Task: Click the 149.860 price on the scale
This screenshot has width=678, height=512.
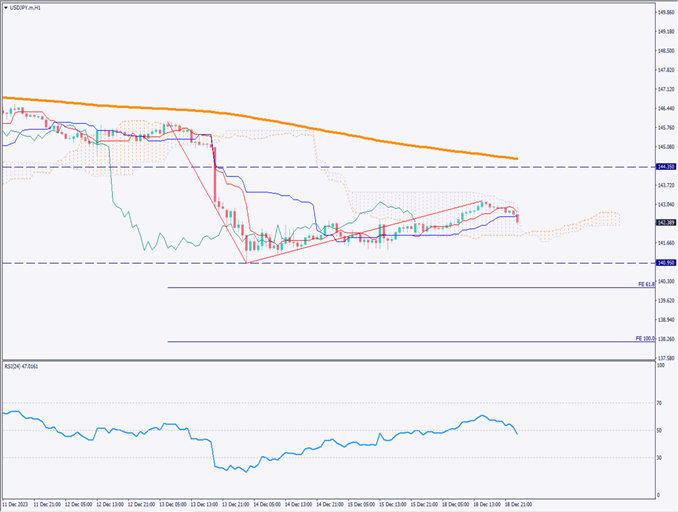Action: (664, 13)
